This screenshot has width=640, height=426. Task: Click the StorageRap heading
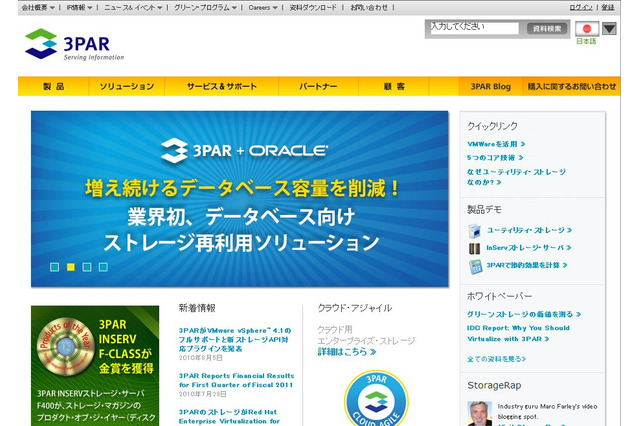click(494, 386)
